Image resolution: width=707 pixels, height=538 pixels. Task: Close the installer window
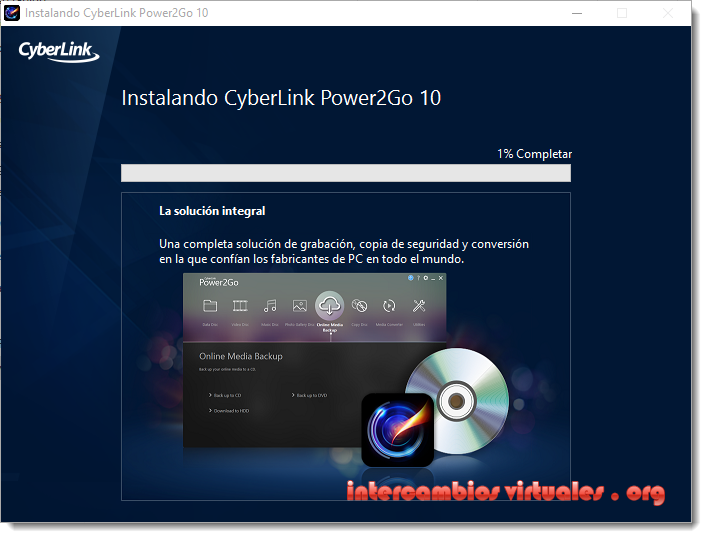tap(668, 13)
